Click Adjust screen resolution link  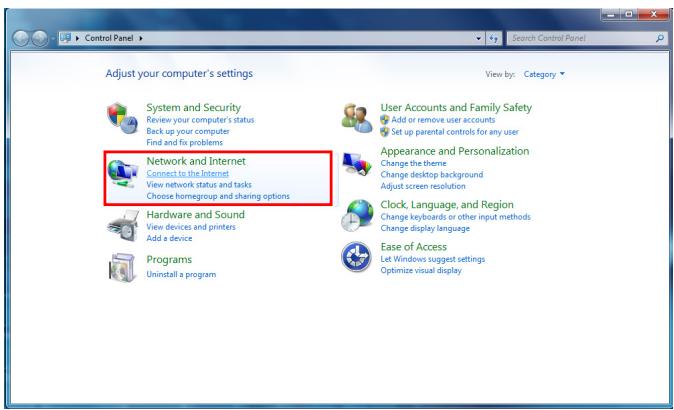pyautogui.click(x=423, y=186)
